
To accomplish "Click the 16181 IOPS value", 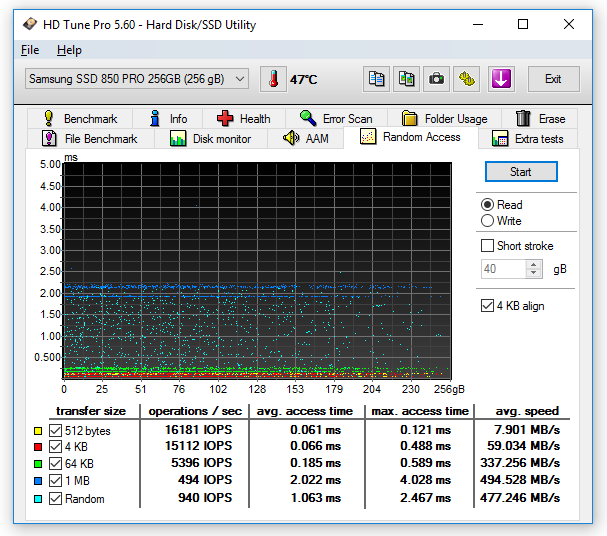I will pos(198,430).
